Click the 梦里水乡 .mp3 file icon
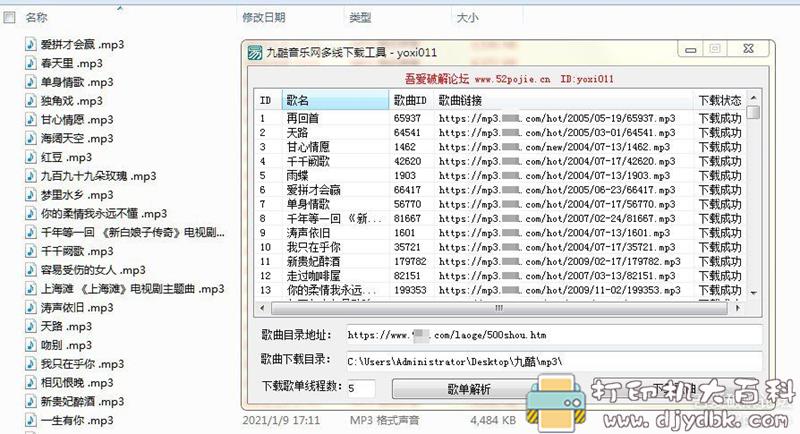Image resolution: width=800 pixels, height=434 pixels. coord(31,195)
